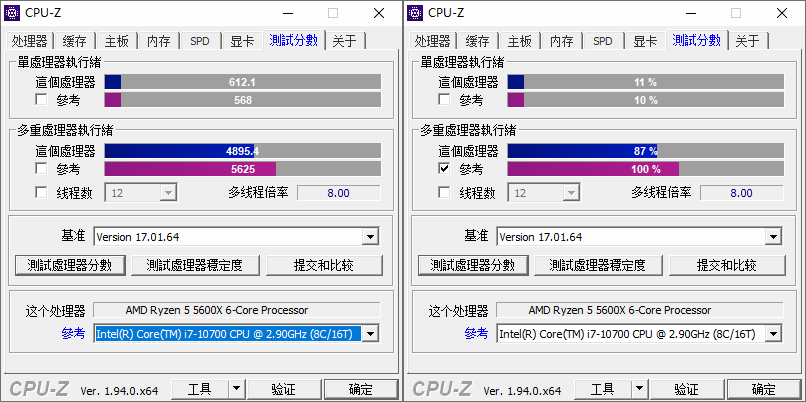Open 关于 tab in right window
The image size is (806, 402).
748,41
